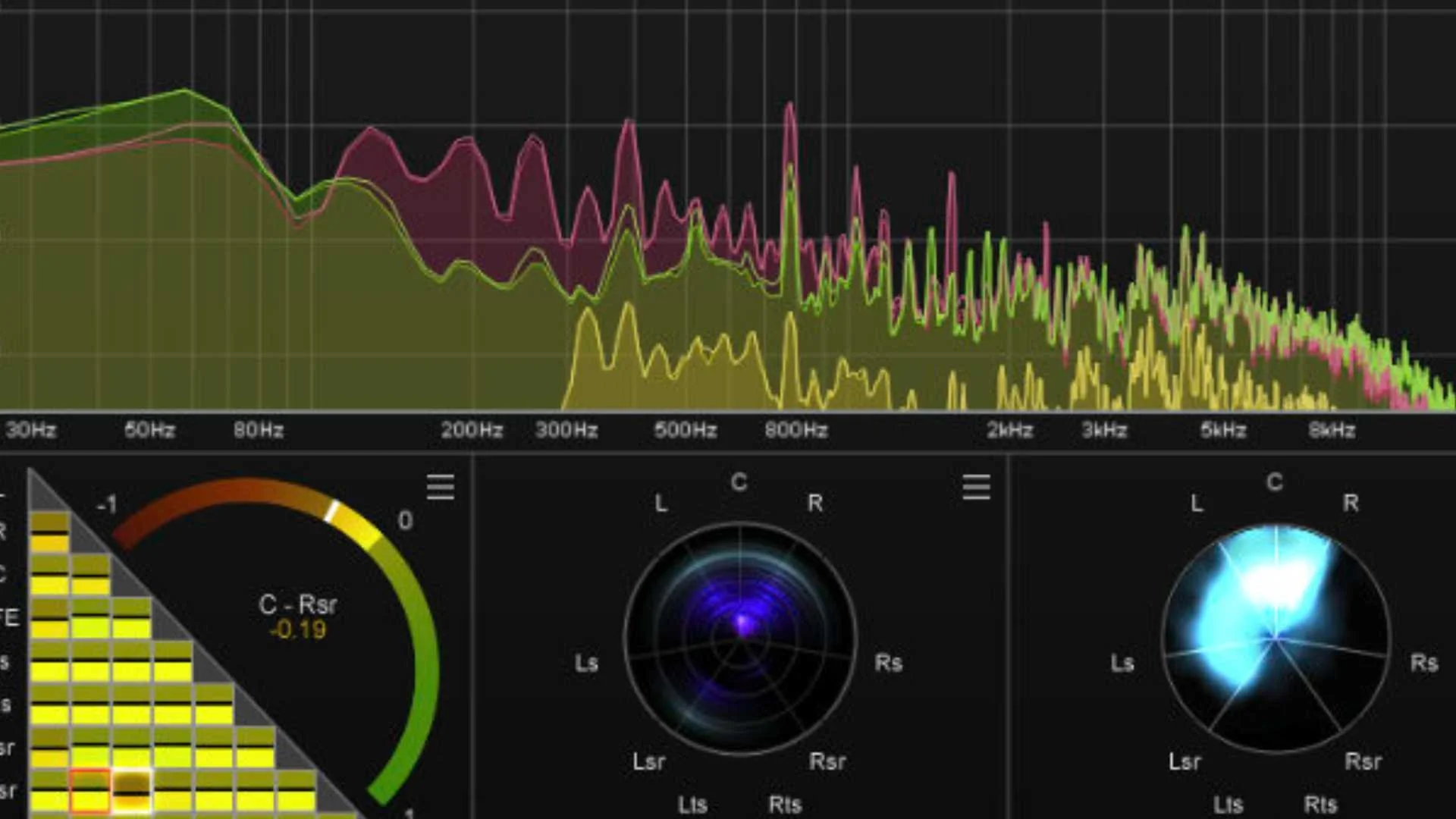Click the 800Hz frequency axis label
Image resolution: width=1456 pixels, height=819 pixels.
(795, 431)
